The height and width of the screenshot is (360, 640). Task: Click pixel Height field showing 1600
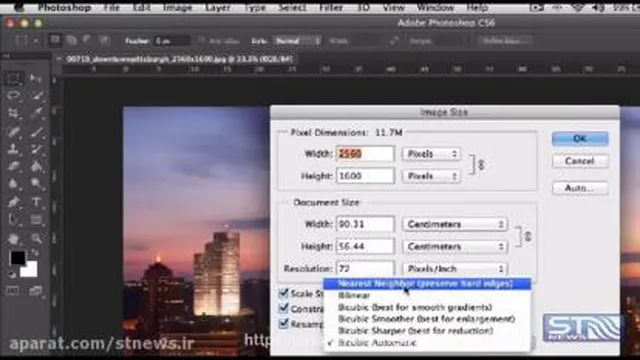365,176
